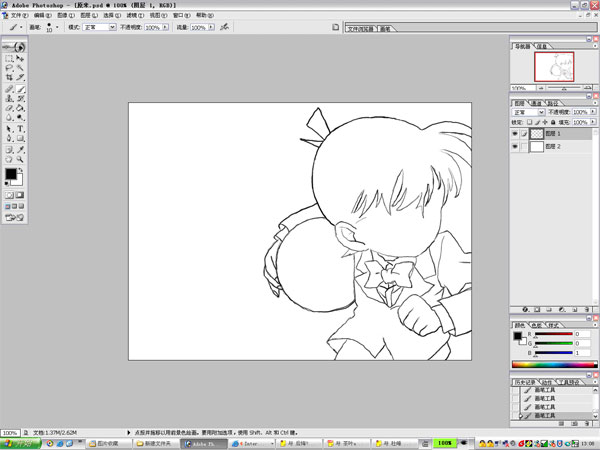This screenshot has height=450, width=600.
Task: Switch to Standard edit mode
Action: (x=9, y=195)
